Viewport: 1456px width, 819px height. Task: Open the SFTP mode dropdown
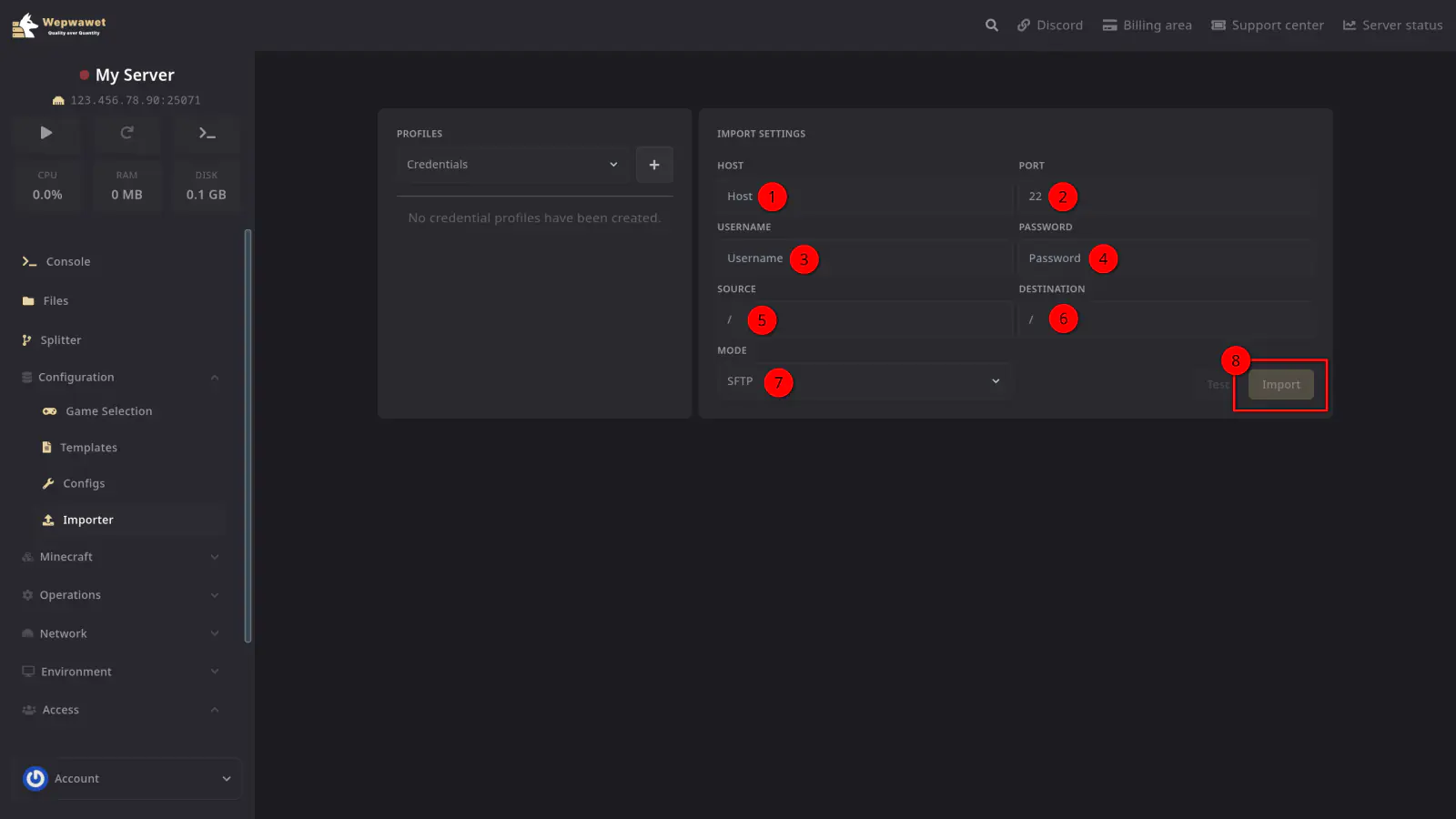[863, 381]
